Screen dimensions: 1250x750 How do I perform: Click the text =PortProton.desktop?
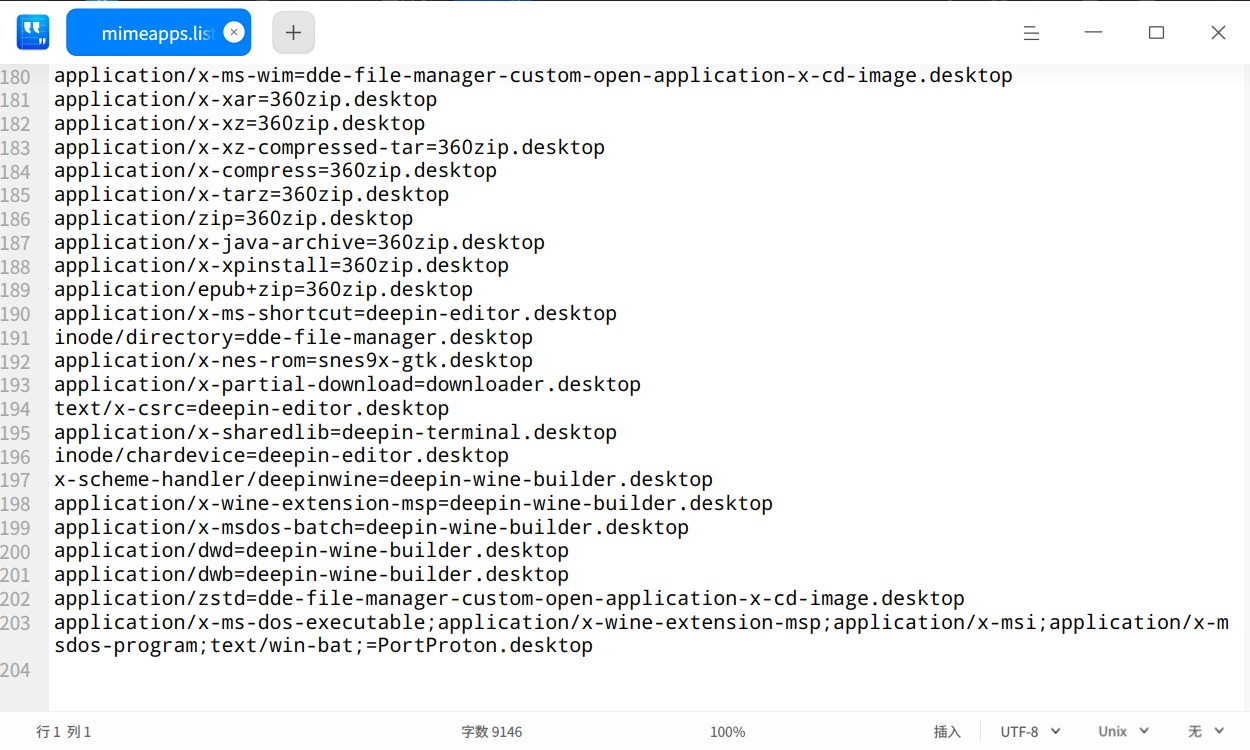479,646
